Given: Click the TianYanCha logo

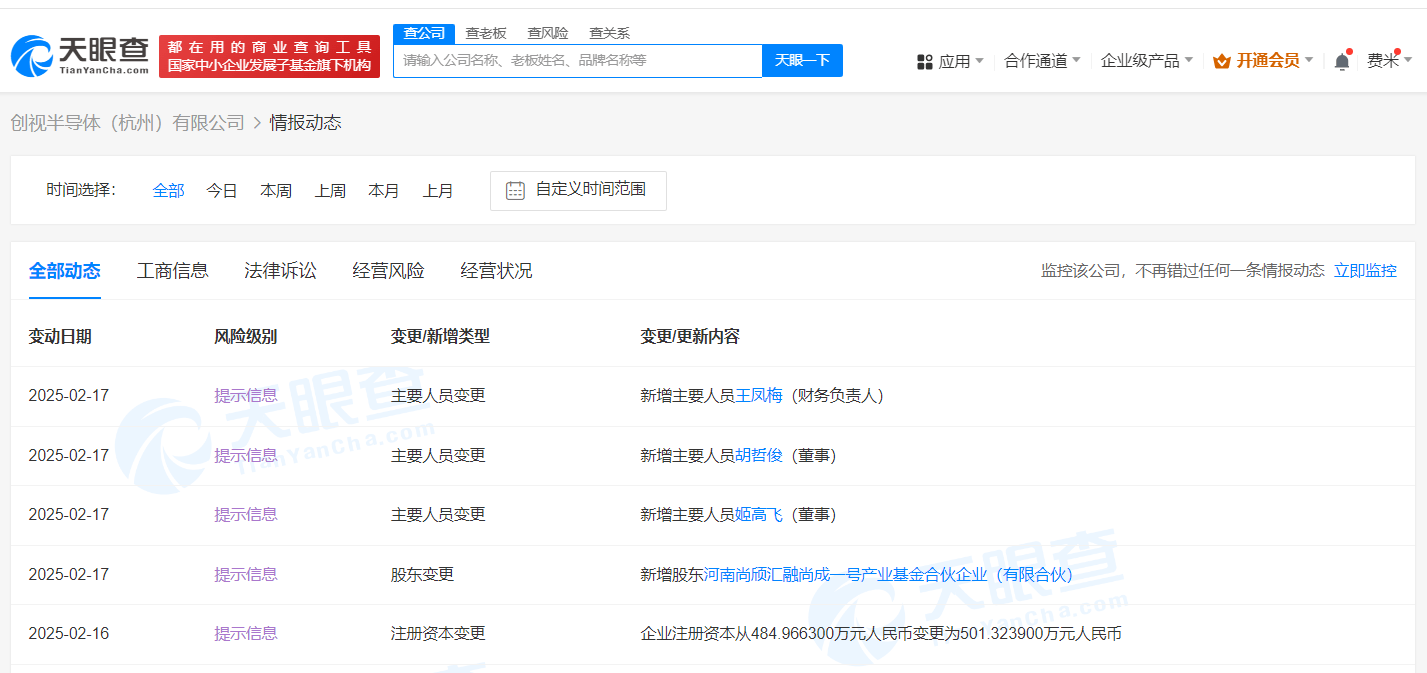Looking at the screenshot, I should [x=80, y=56].
